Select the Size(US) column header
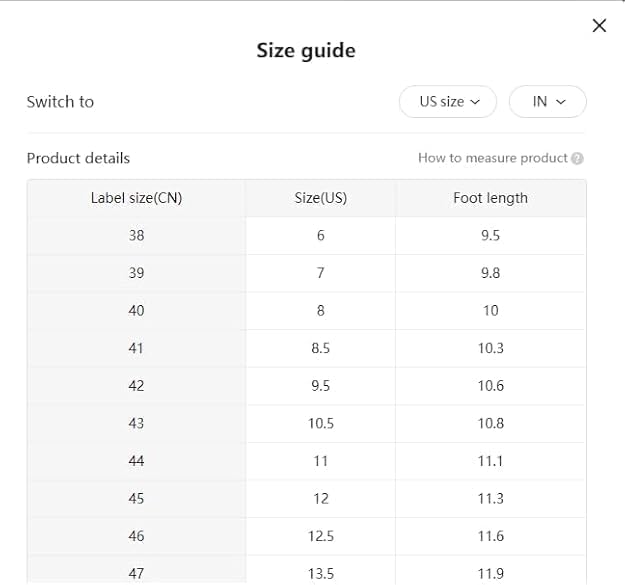 pos(320,198)
